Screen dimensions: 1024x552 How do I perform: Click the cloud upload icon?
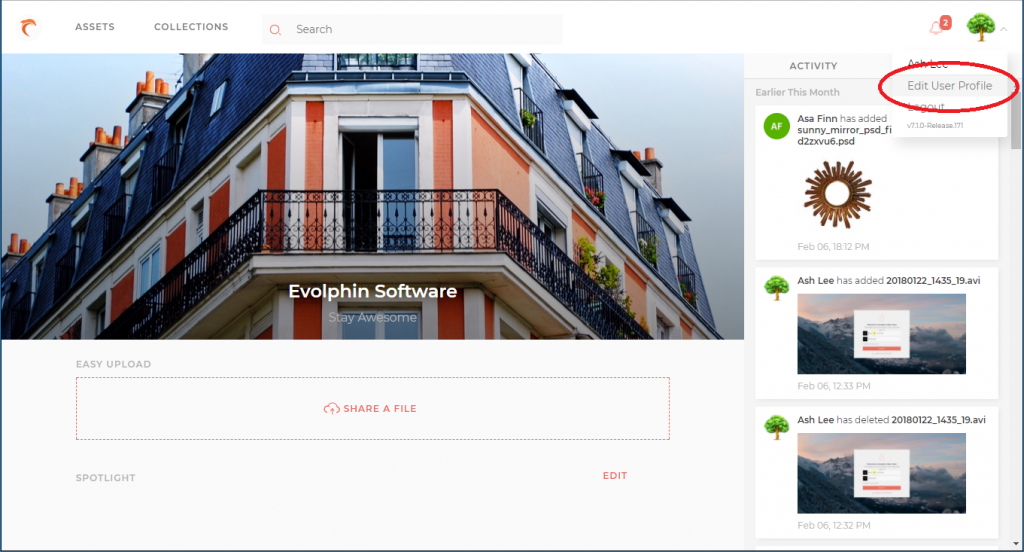(x=332, y=408)
